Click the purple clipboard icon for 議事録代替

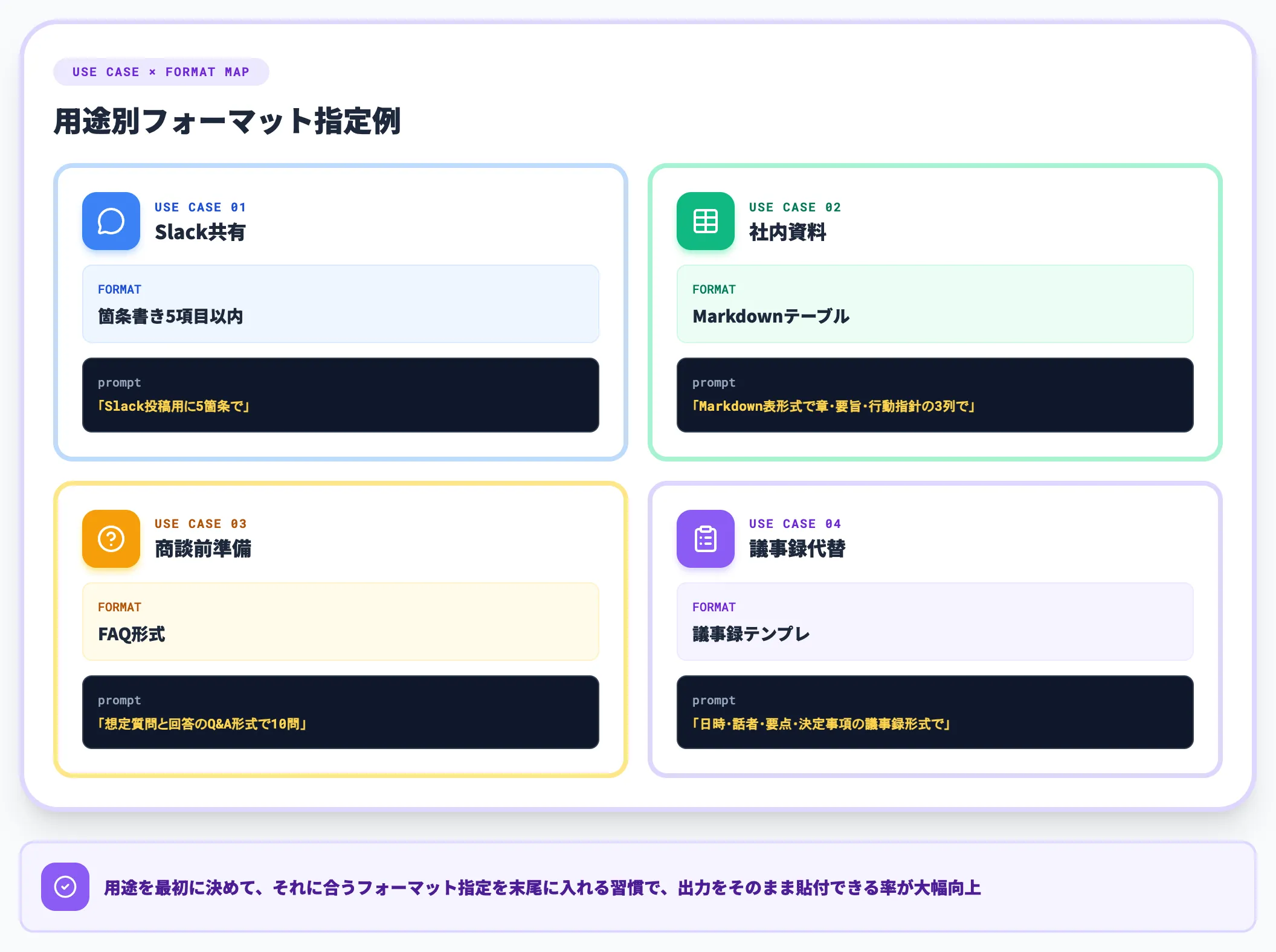[x=706, y=539]
